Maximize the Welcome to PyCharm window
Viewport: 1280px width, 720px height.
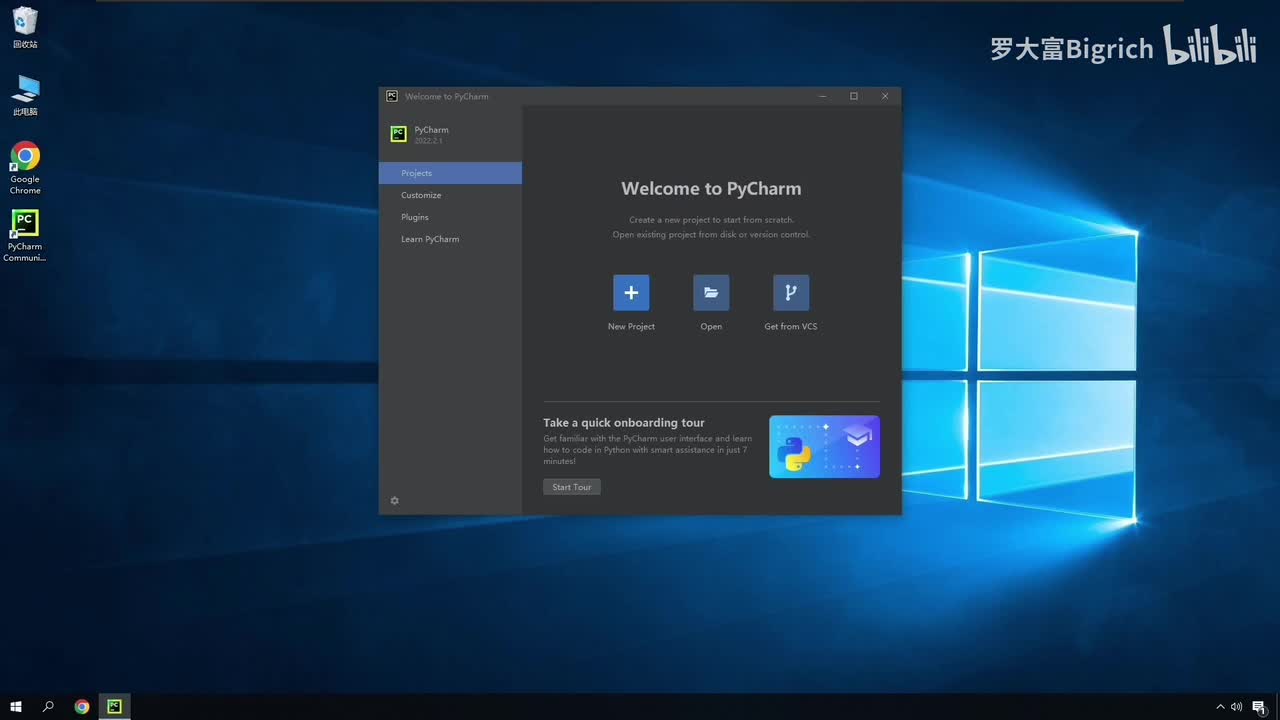click(854, 96)
